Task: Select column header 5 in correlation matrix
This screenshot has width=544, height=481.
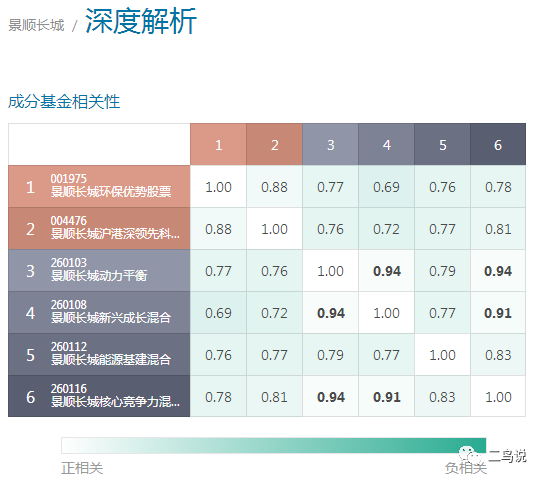Action: [x=442, y=144]
